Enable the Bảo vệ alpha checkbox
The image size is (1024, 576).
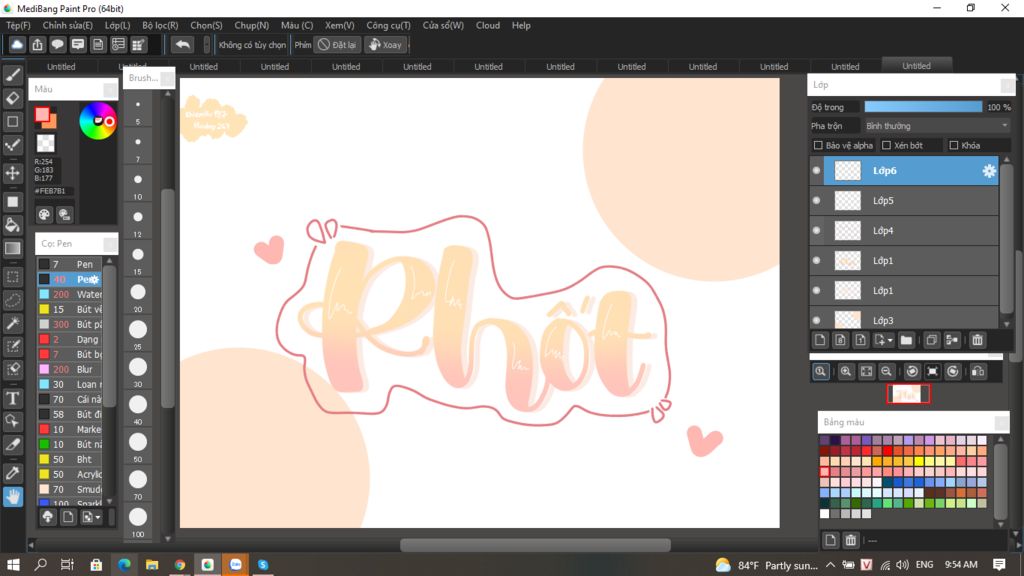(x=818, y=145)
